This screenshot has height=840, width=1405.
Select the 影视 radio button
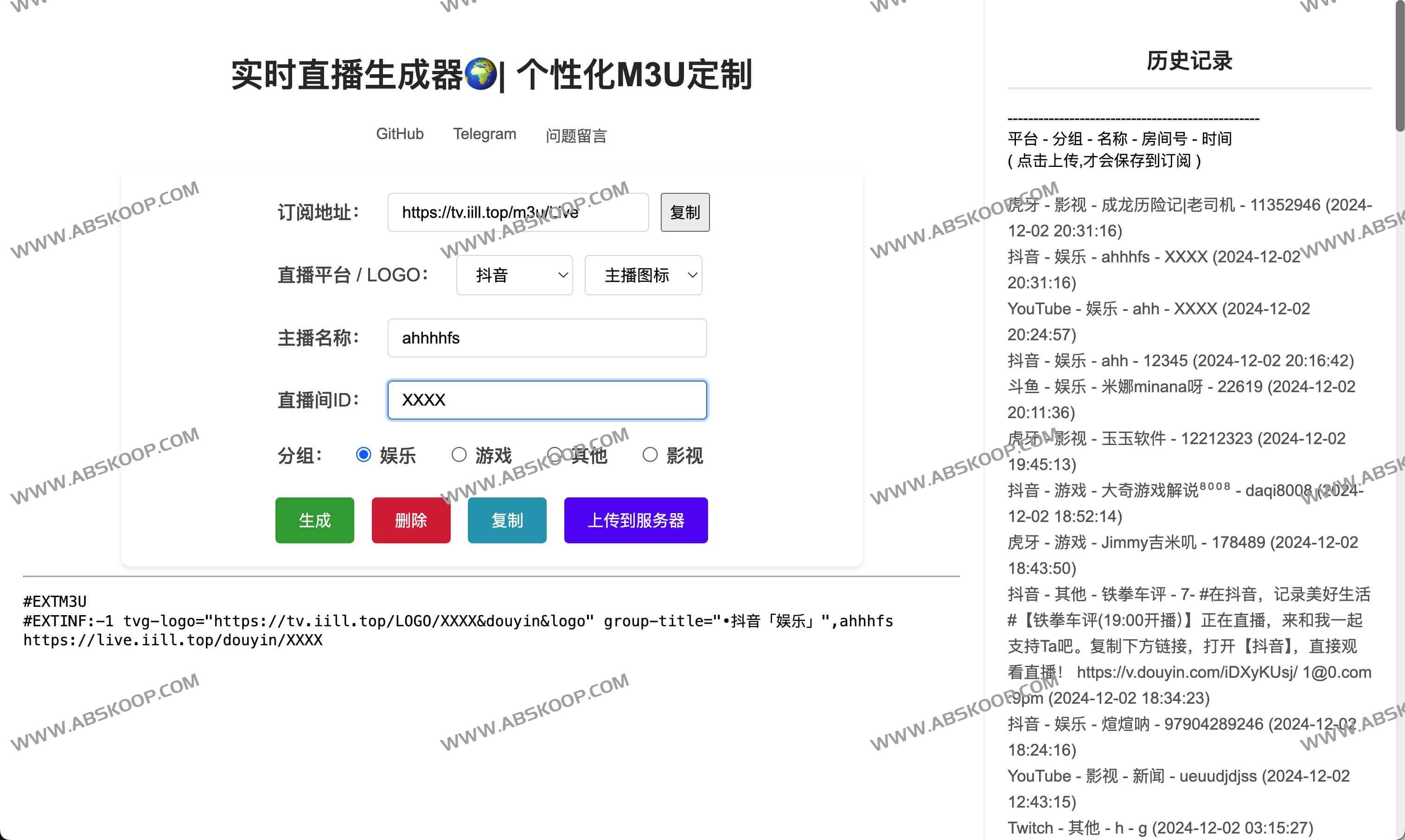click(650, 454)
